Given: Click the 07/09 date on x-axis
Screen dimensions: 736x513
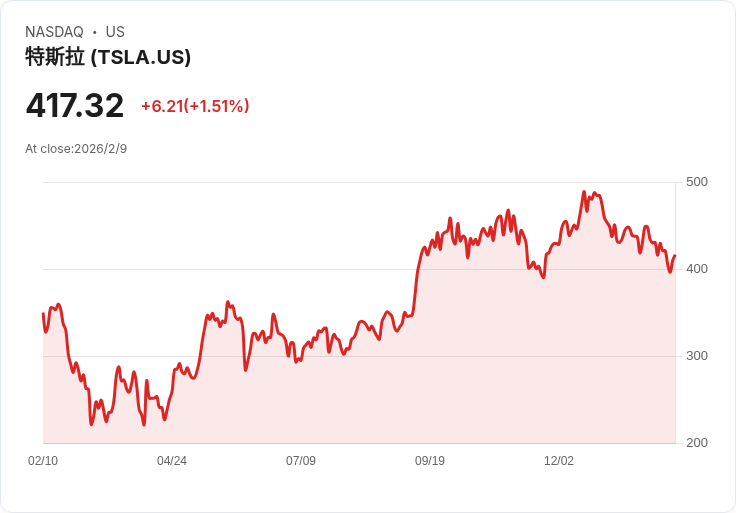Looking at the screenshot, I should pyautogui.click(x=301, y=461).
